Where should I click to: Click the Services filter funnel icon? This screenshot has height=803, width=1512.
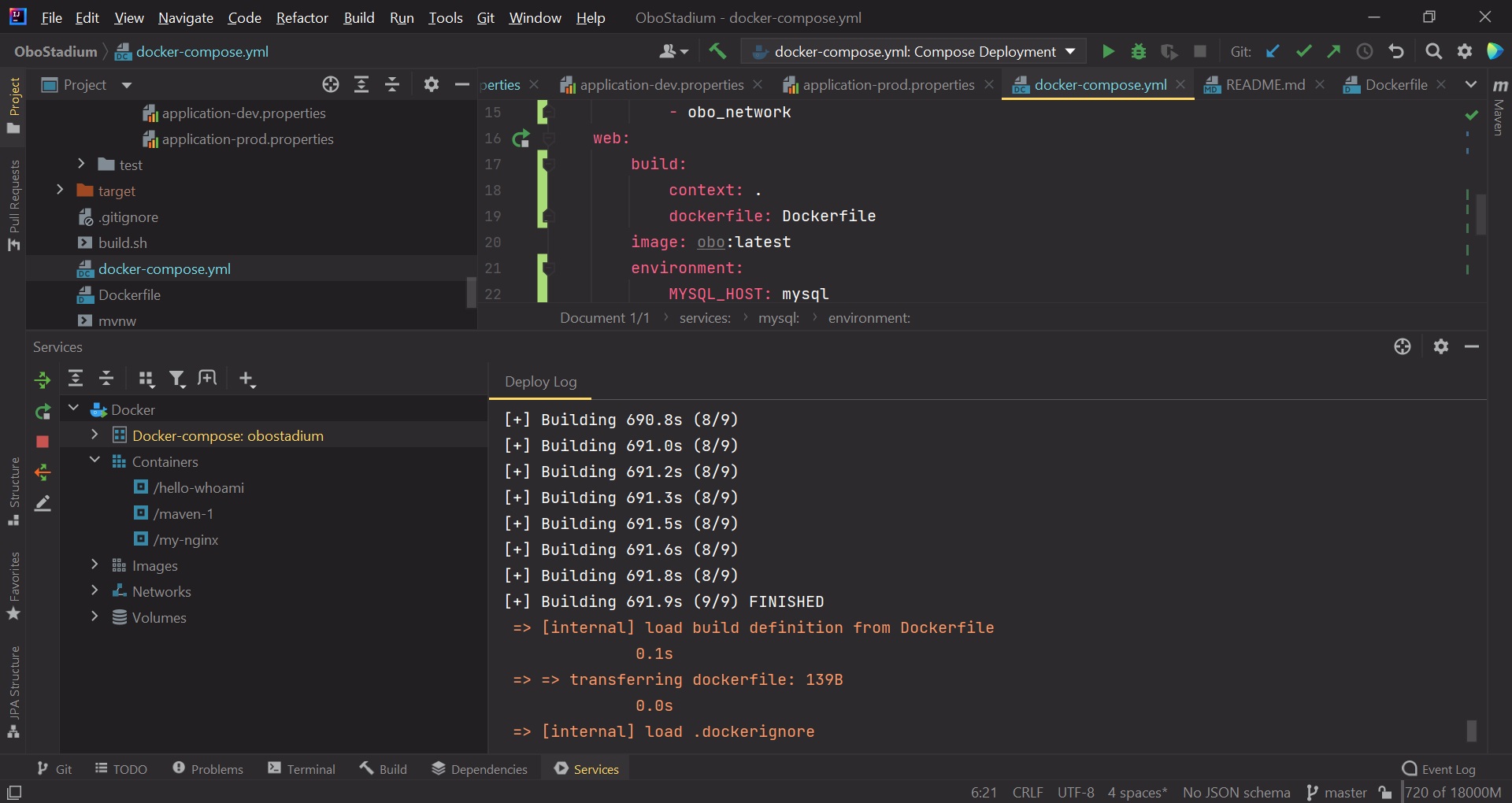point(177,379)
